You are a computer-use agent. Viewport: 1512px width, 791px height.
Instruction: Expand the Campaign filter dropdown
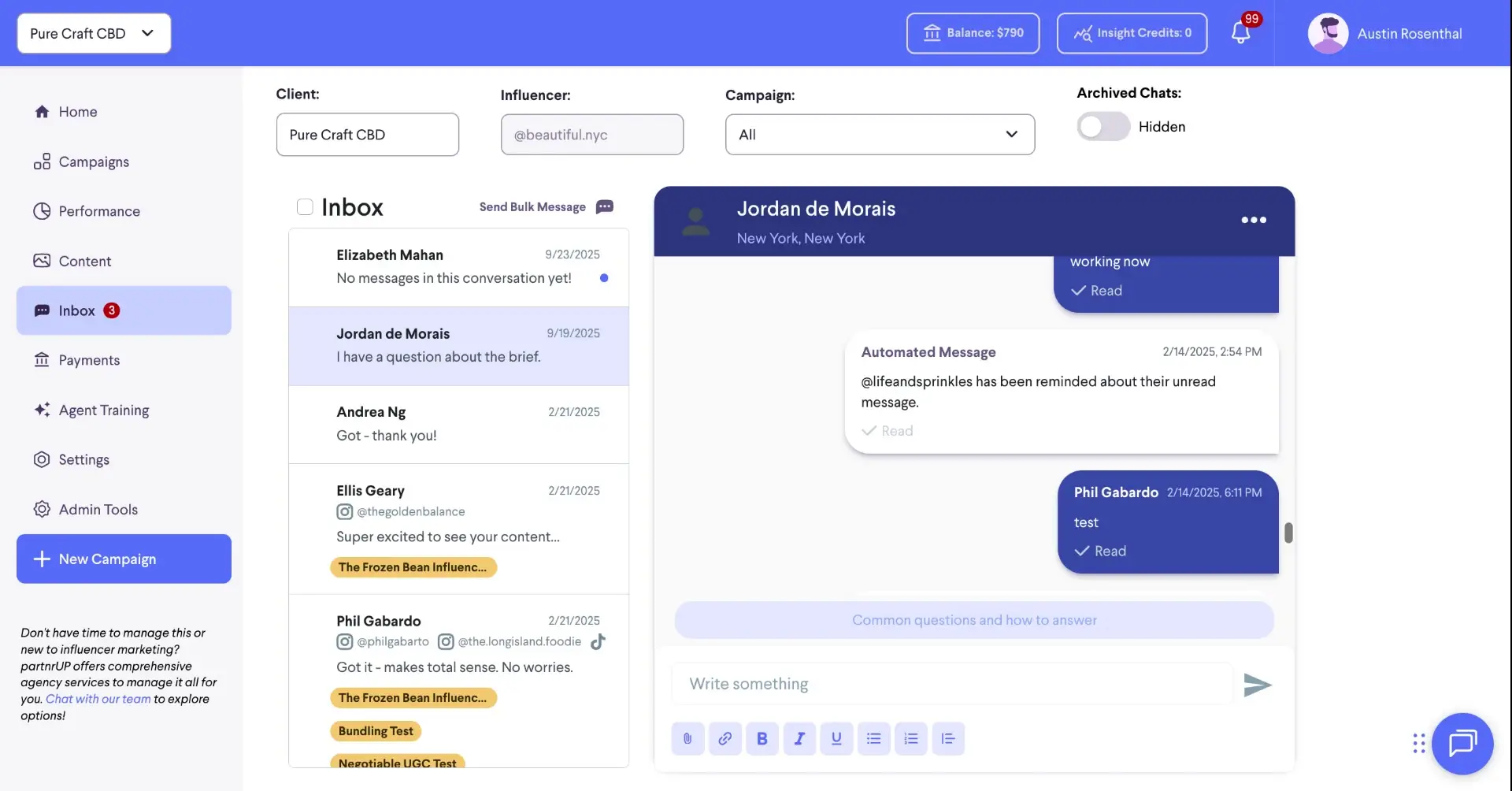point(879,134)
